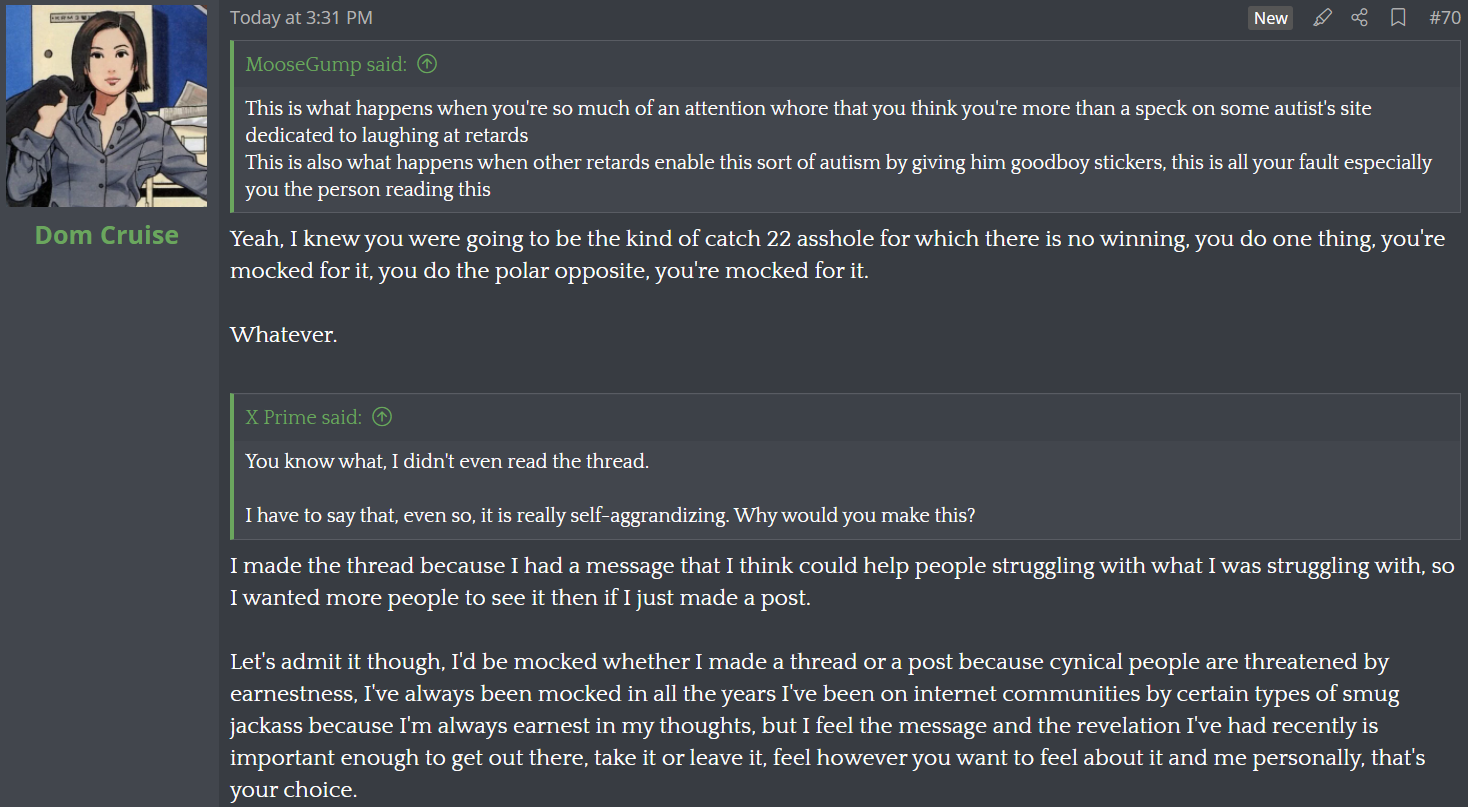
Task: Bookmark post #70
Action: tap(1398, 18)
